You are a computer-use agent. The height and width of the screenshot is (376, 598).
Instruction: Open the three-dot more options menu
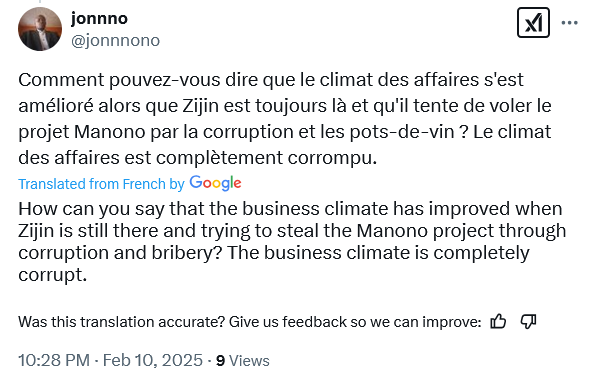569,23
